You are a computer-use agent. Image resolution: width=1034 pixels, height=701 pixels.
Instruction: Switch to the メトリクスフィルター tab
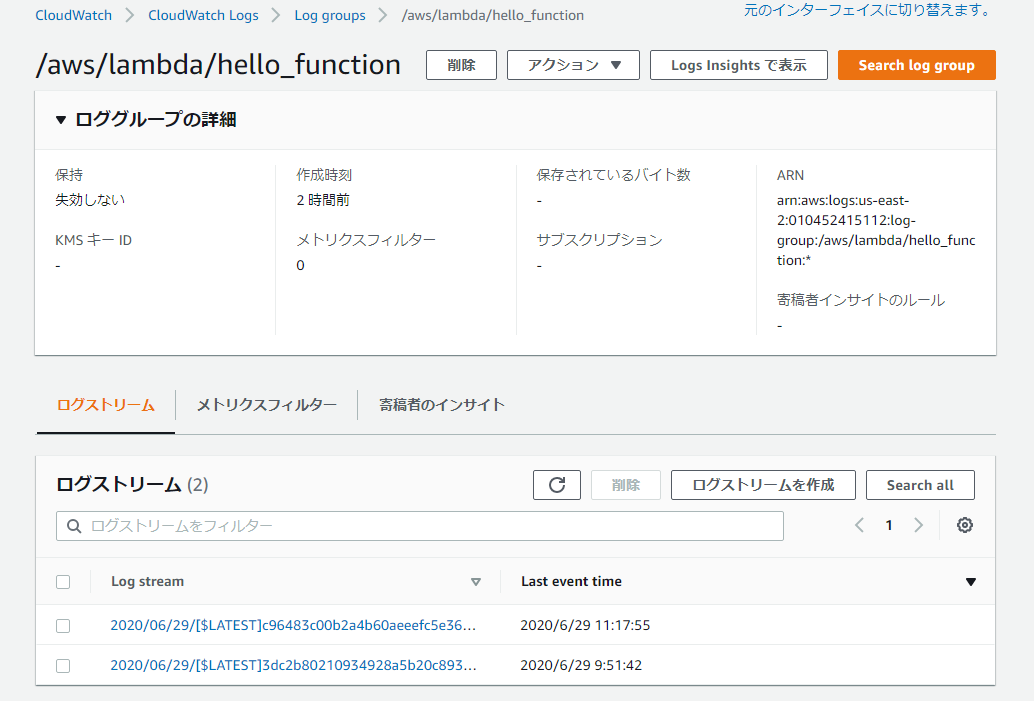coord(266,405)
